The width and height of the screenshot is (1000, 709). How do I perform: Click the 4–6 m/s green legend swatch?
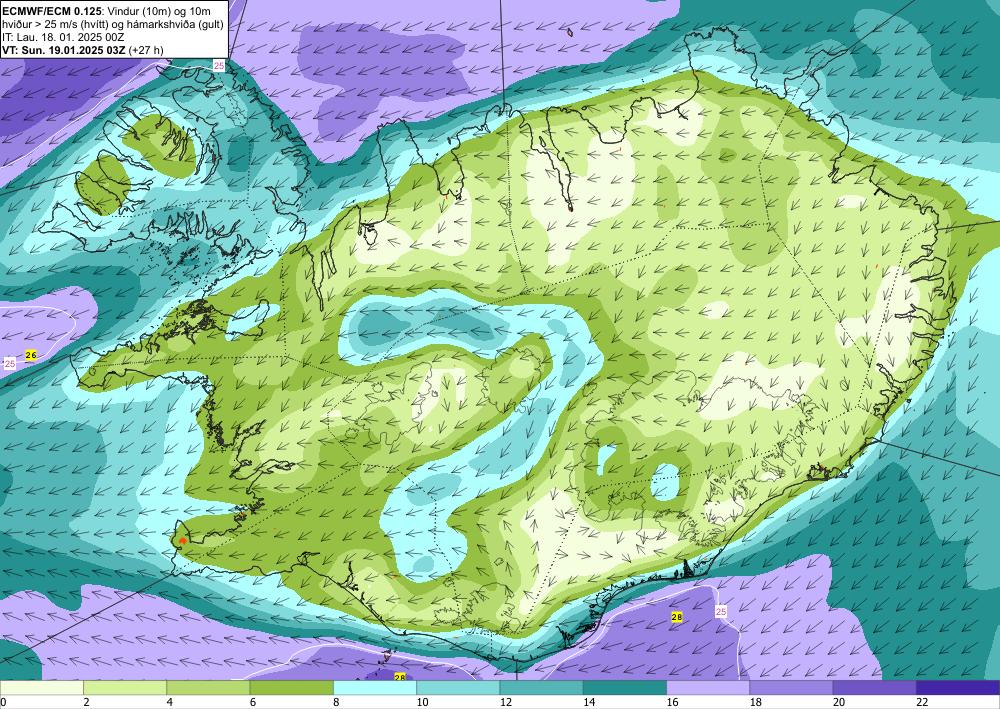208,688
